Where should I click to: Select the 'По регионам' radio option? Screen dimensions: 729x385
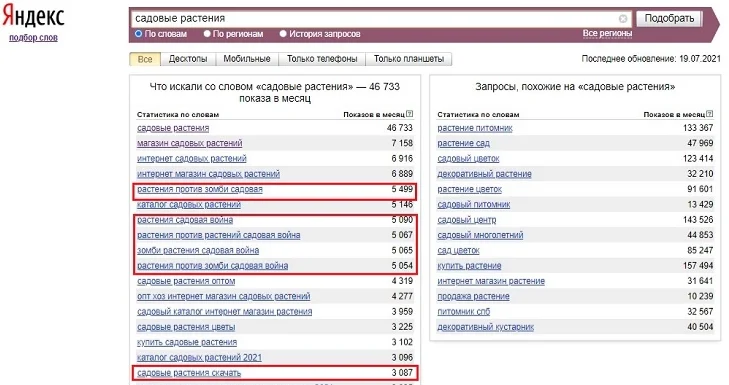pyautogui.click(x=207, y=33)
